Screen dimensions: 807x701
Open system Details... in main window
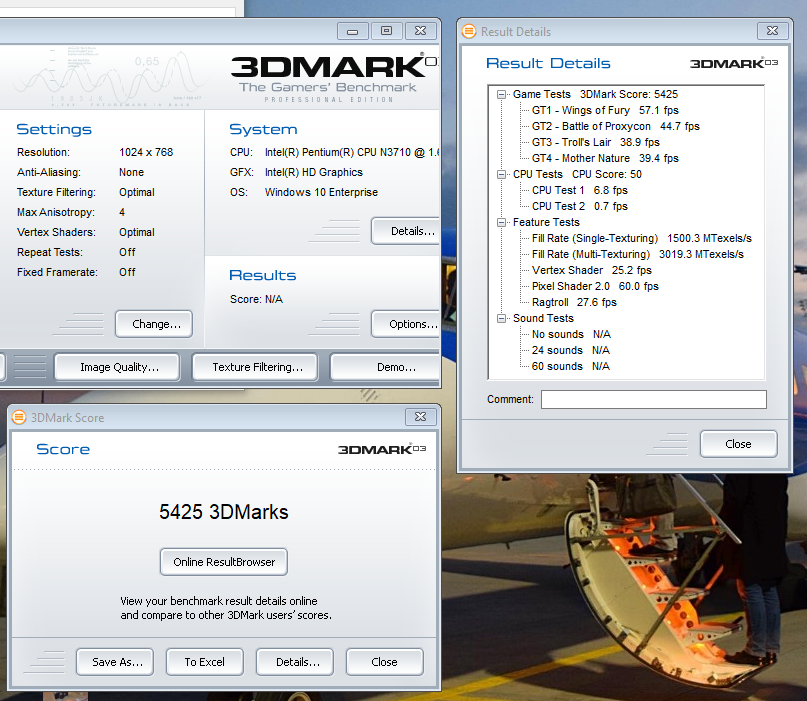(407, 231)
